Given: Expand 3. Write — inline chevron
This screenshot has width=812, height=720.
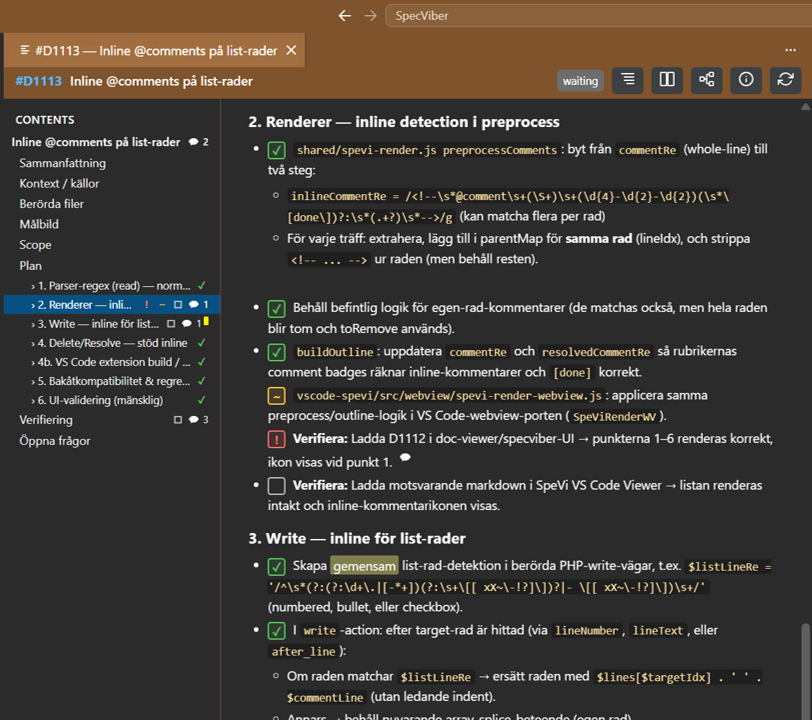Looking at the screenshot, I should coord(33,325).
